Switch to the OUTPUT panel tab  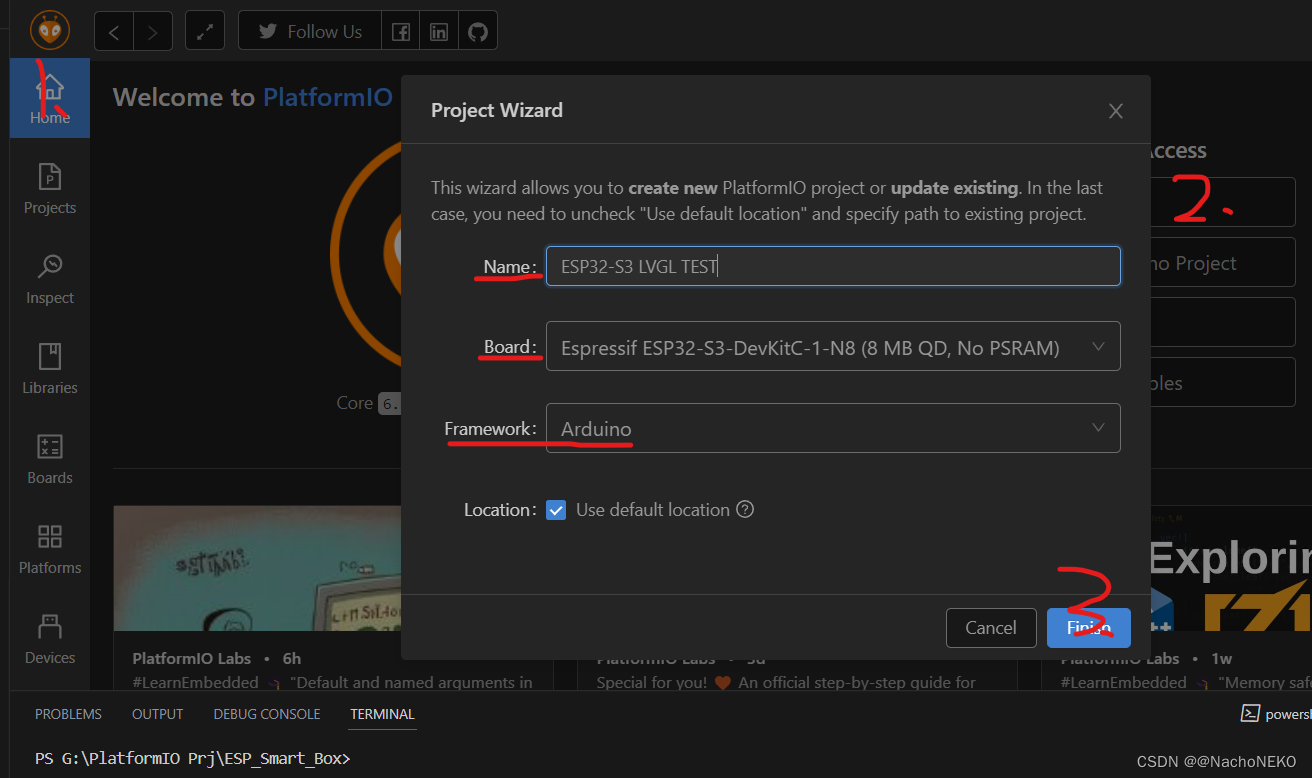coord(158,714)
